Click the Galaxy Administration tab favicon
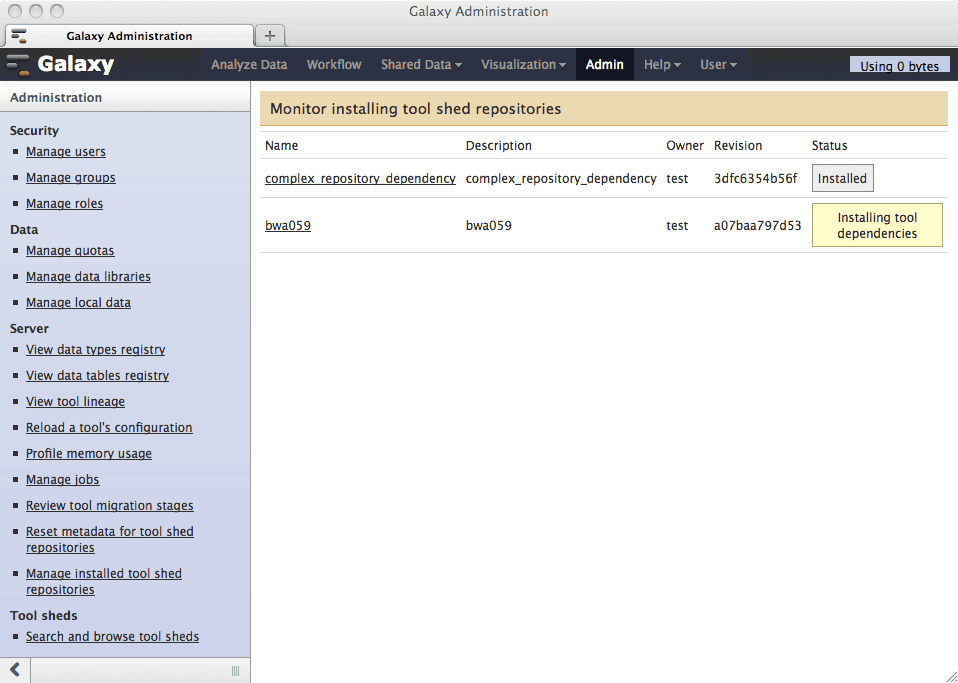The image size is (958, 683). click(19, 36)
